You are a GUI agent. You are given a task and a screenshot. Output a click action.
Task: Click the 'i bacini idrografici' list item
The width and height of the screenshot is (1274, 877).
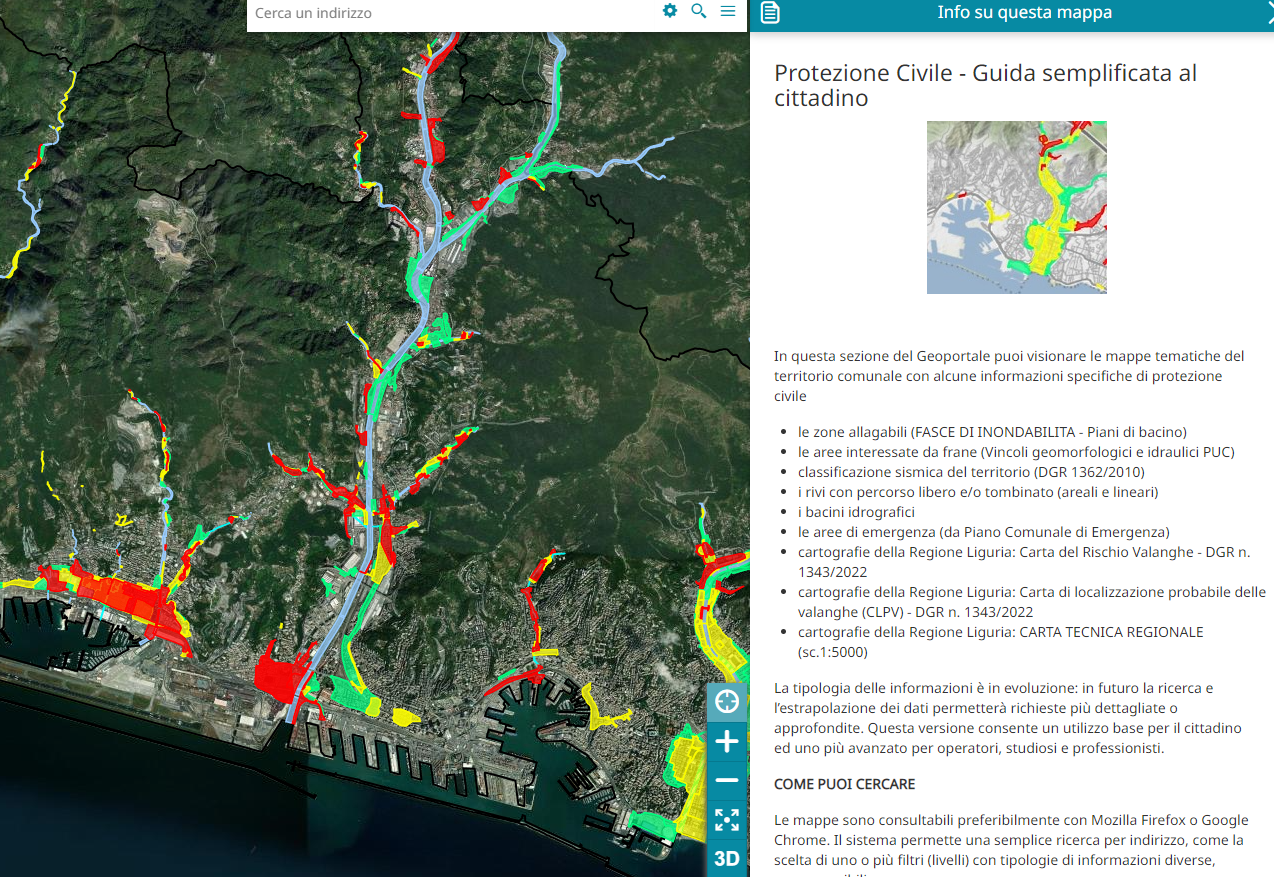[x=856, y=512]
